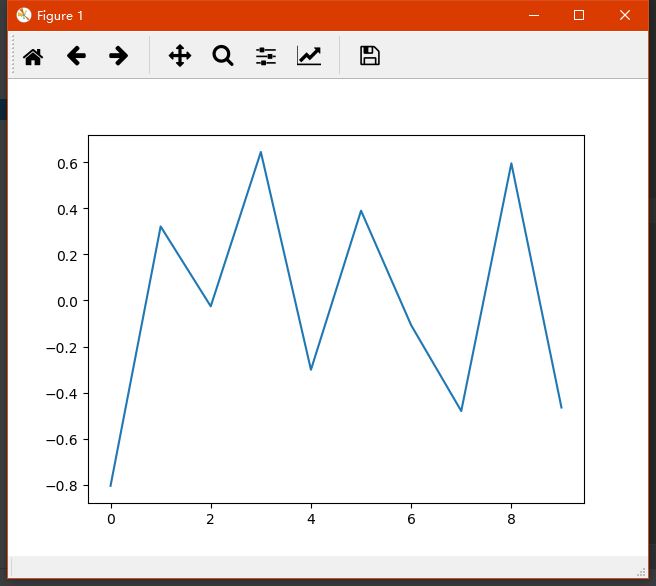Save the figure with the floppy disk icon
The width and height of the screenshot is (656, 586).
point(370,56)
